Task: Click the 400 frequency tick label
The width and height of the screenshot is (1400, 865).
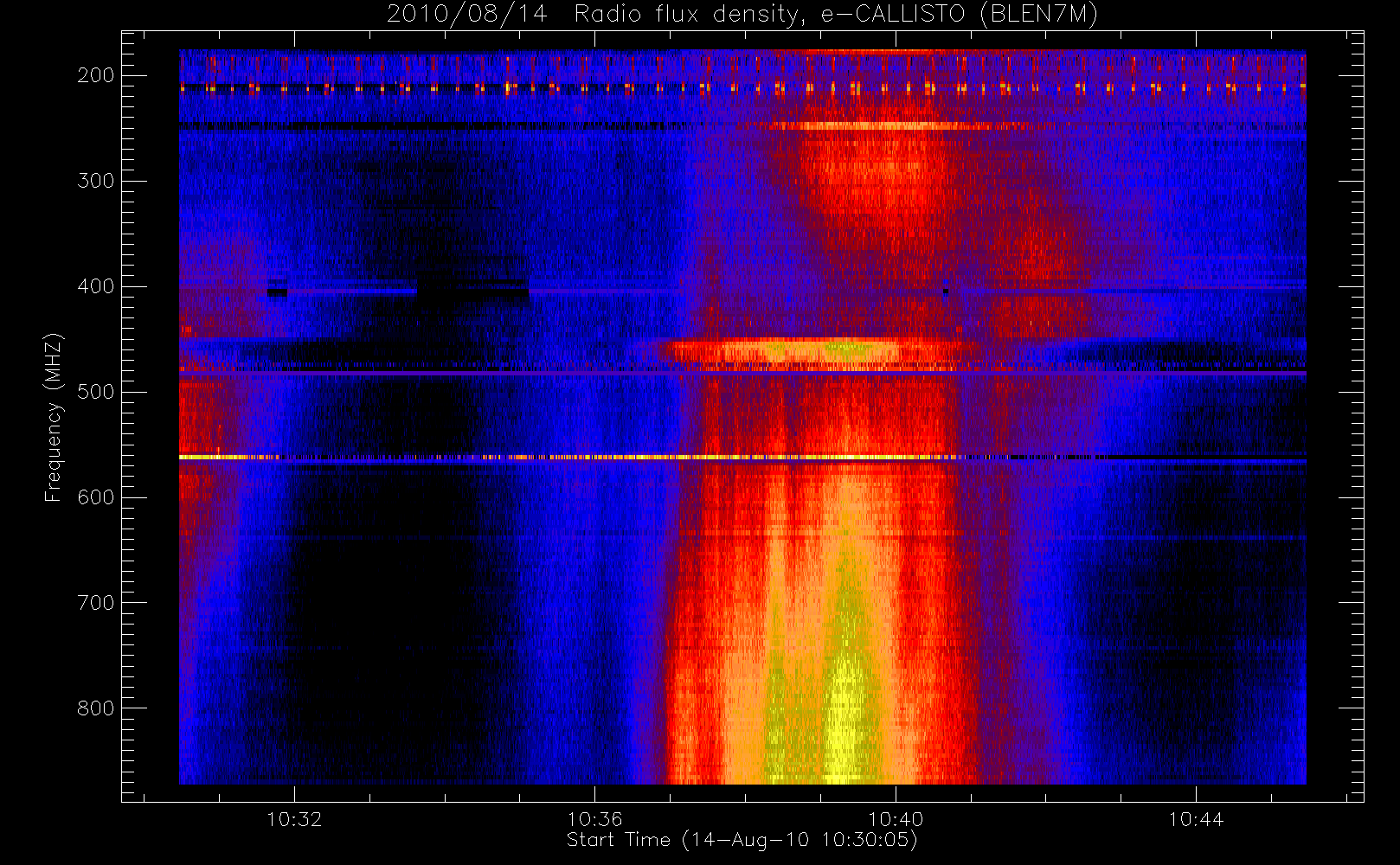Action: 95,286
